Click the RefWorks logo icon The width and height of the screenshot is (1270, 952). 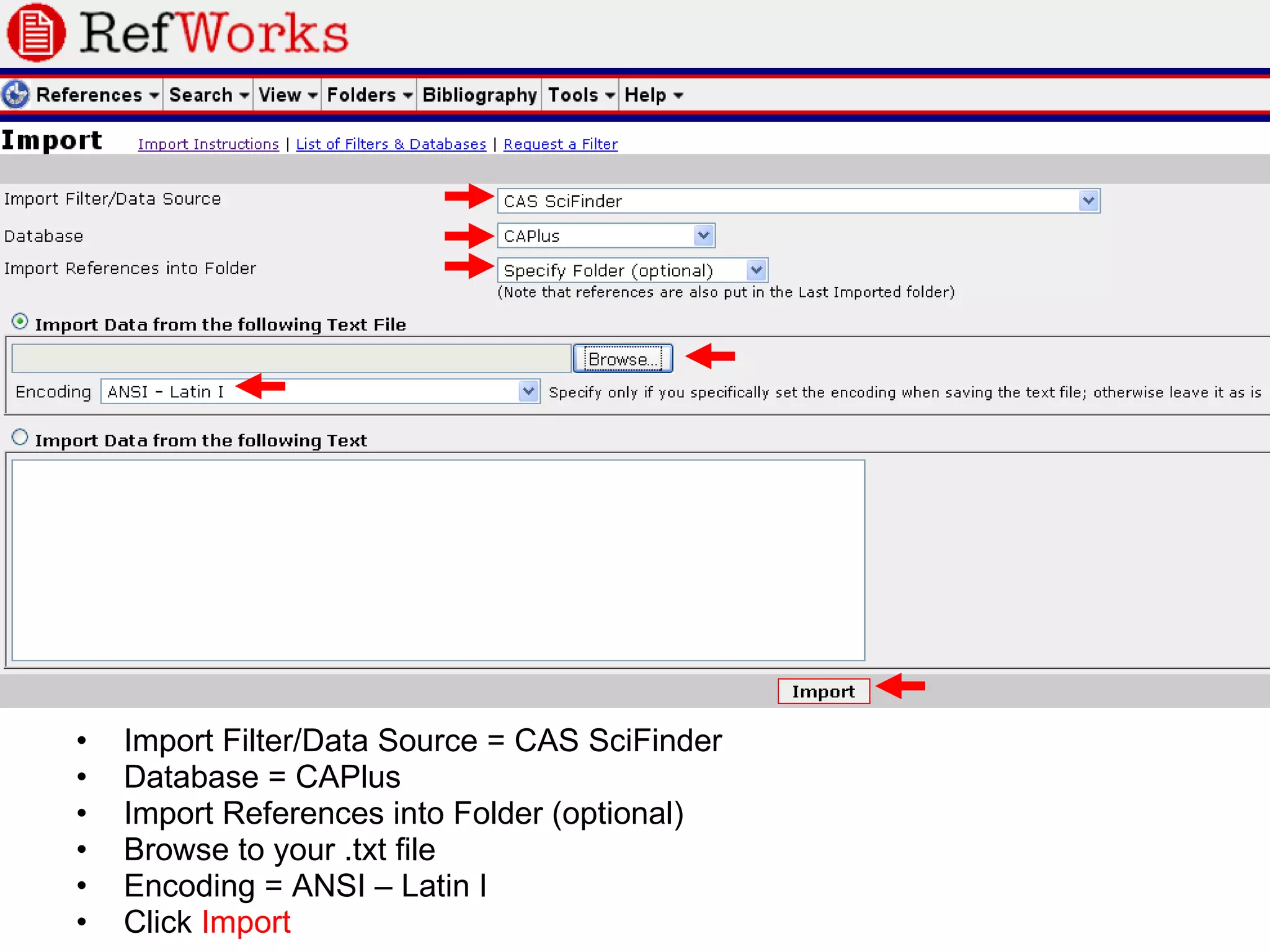(x=36, y=33)
